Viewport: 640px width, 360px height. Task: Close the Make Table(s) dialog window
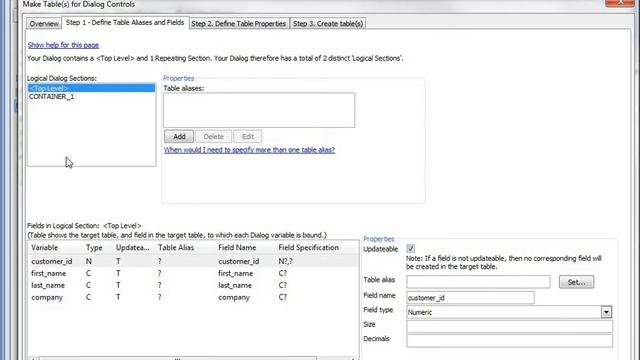pos(619,2)
